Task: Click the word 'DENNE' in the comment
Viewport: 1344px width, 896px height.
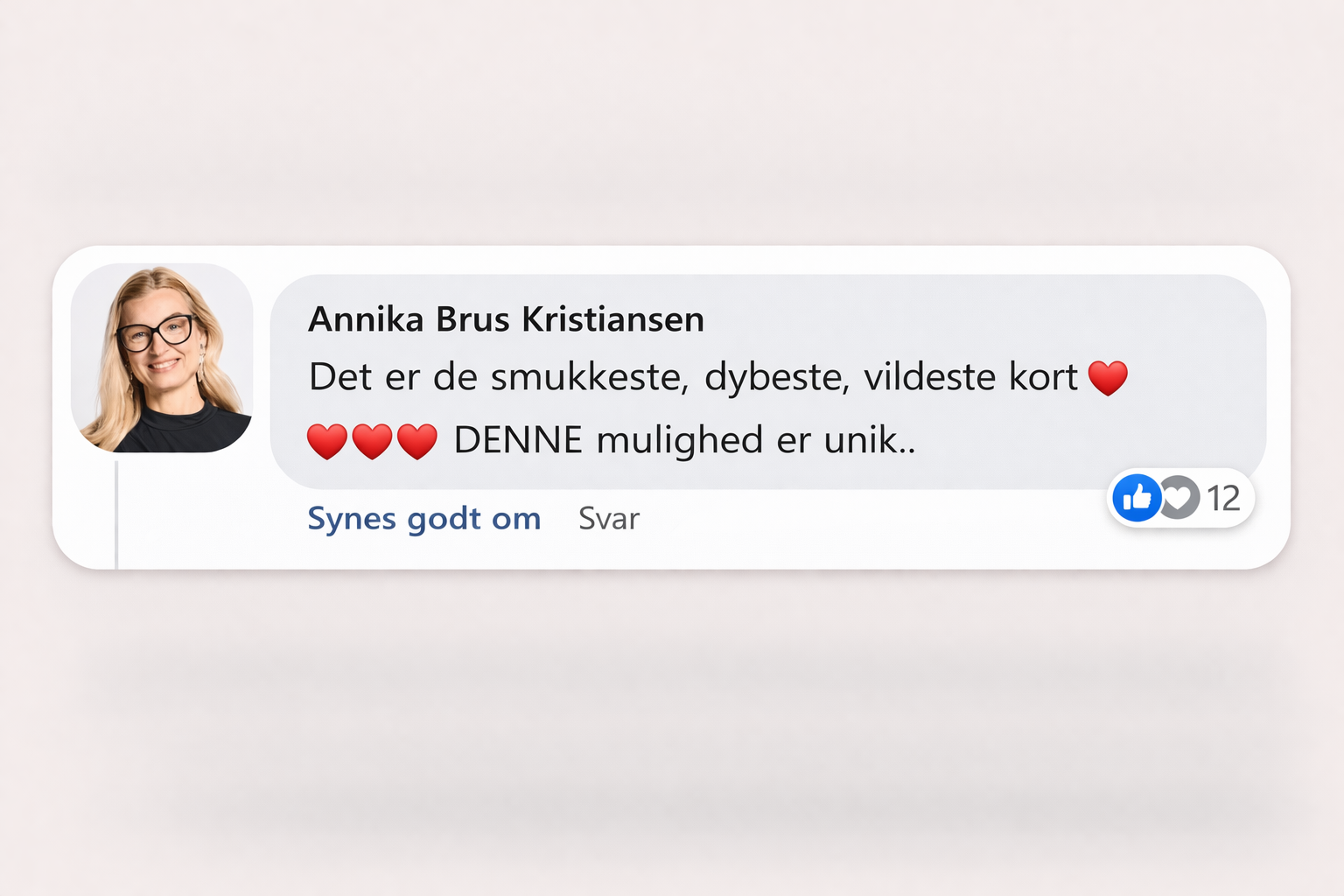Action: coord(518,440)
